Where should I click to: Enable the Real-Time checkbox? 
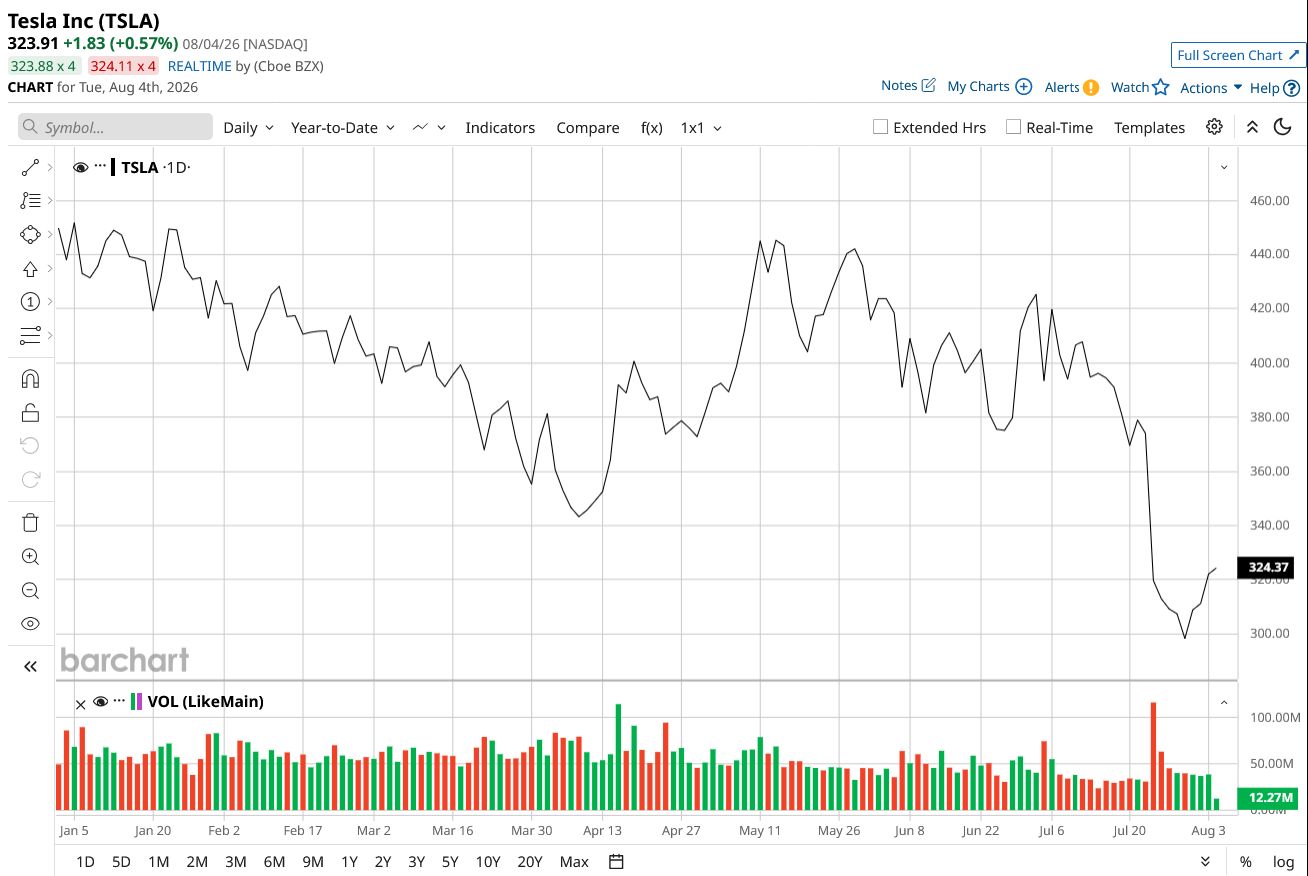coord(1013,127)
